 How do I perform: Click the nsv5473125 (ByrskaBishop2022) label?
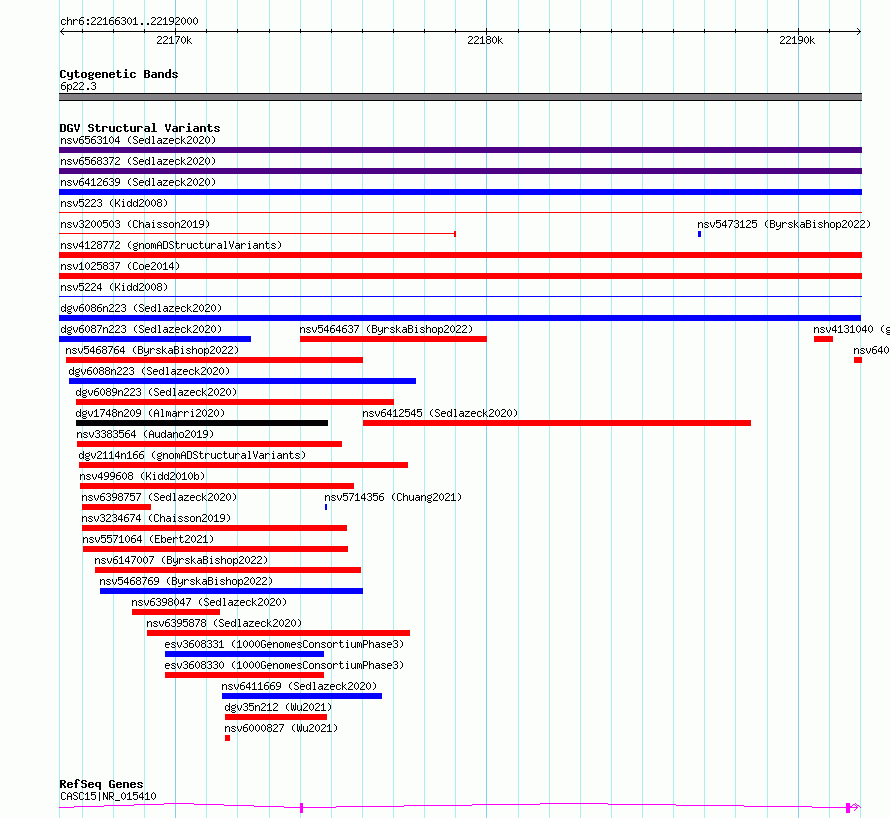784,224
